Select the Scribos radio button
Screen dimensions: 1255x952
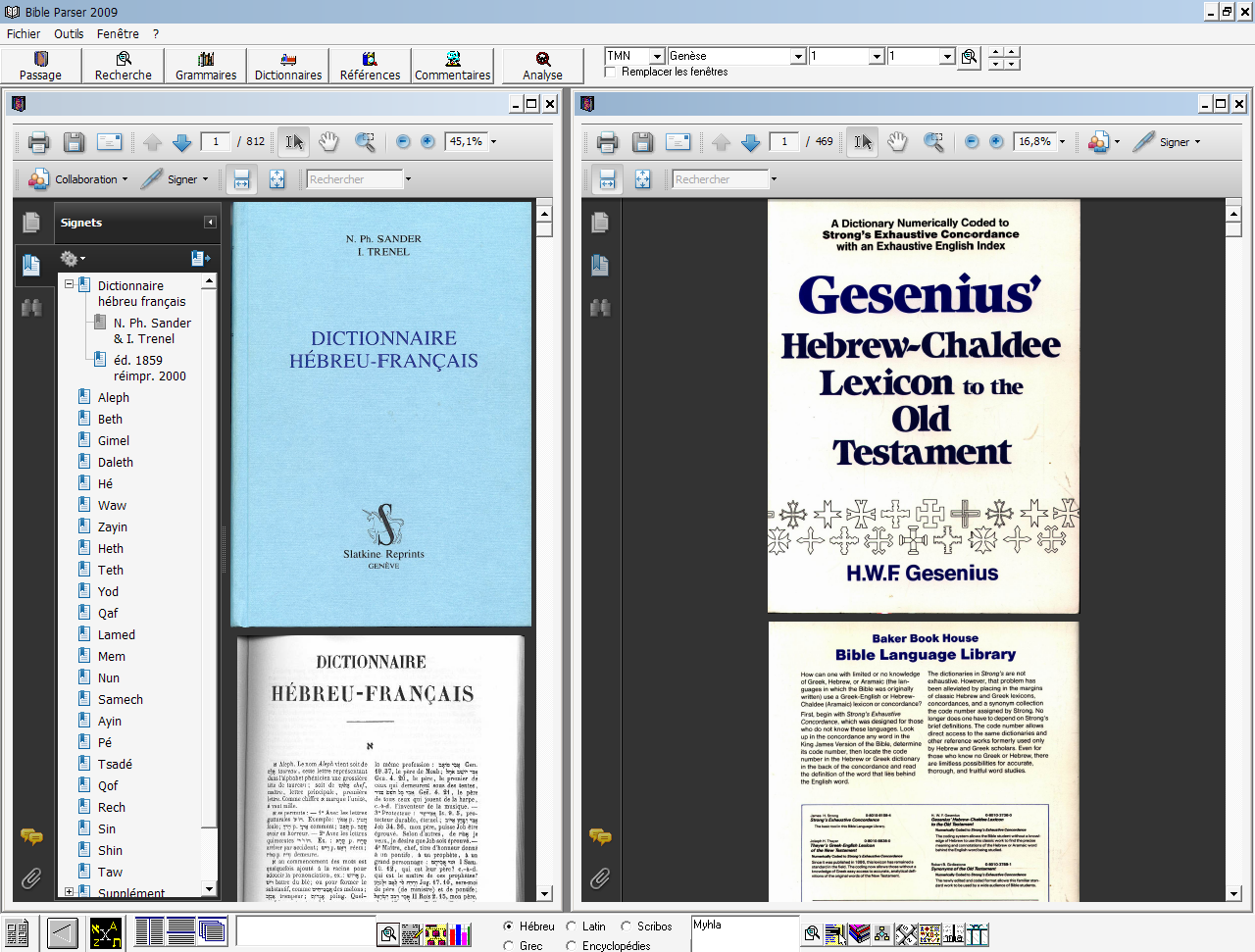click(x=626, y=926)
